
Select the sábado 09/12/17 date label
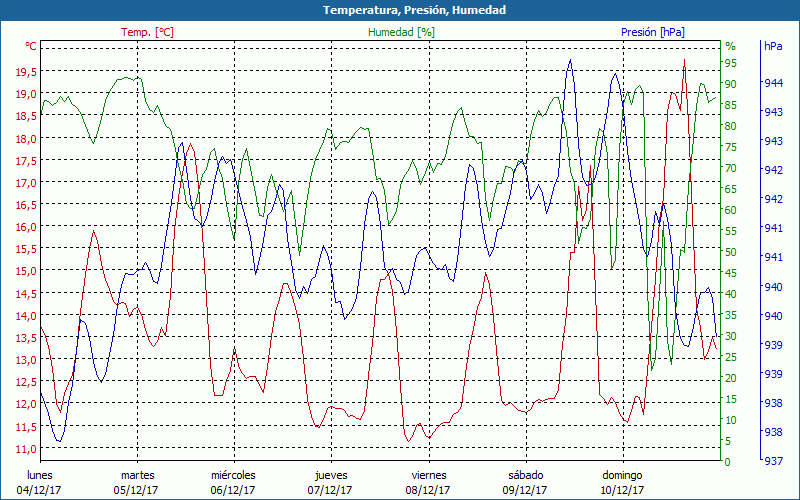coord(525,482)
